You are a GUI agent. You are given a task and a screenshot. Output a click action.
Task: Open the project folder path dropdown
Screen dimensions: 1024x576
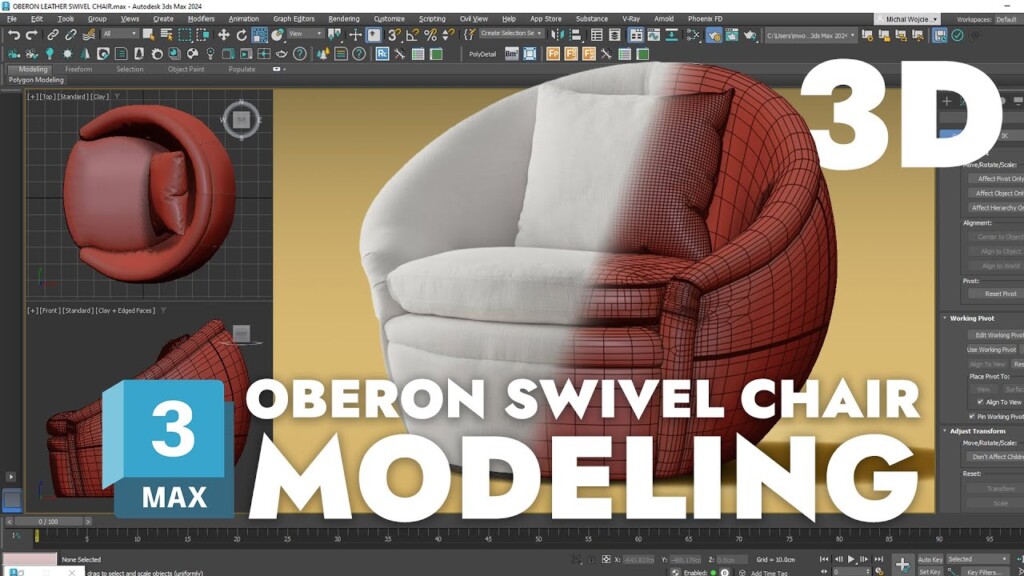pyautogui.click(x=810, y=35)
